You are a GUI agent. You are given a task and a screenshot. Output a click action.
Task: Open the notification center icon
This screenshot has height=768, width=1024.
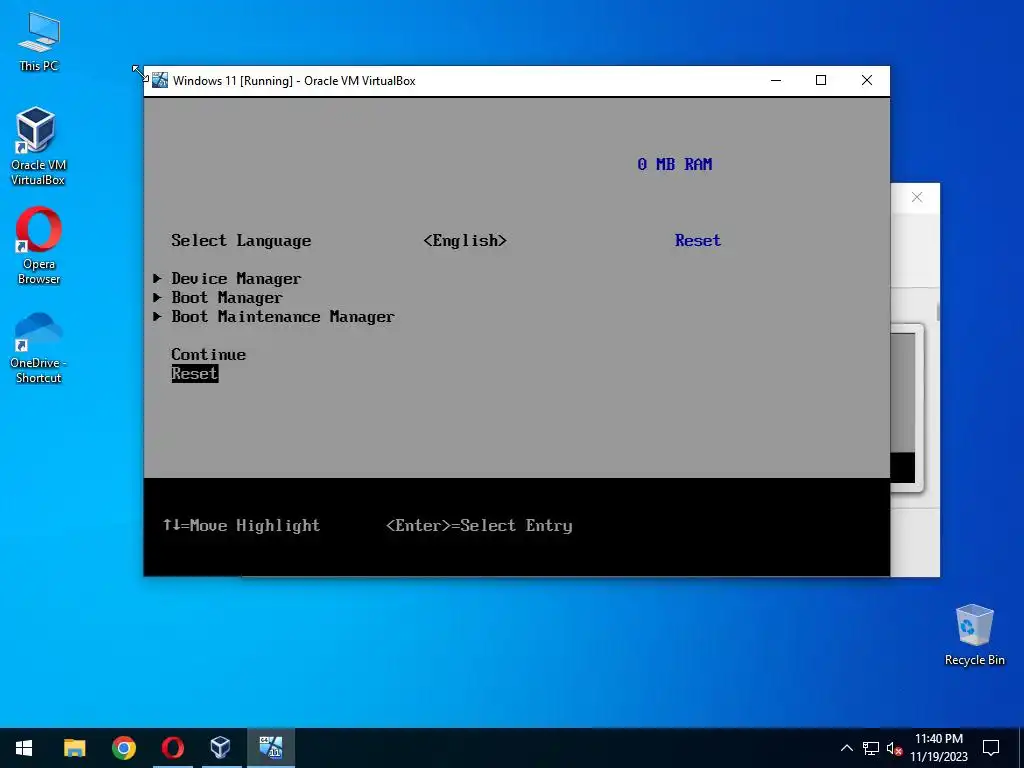pyautogui.click(x=991, y=748)
